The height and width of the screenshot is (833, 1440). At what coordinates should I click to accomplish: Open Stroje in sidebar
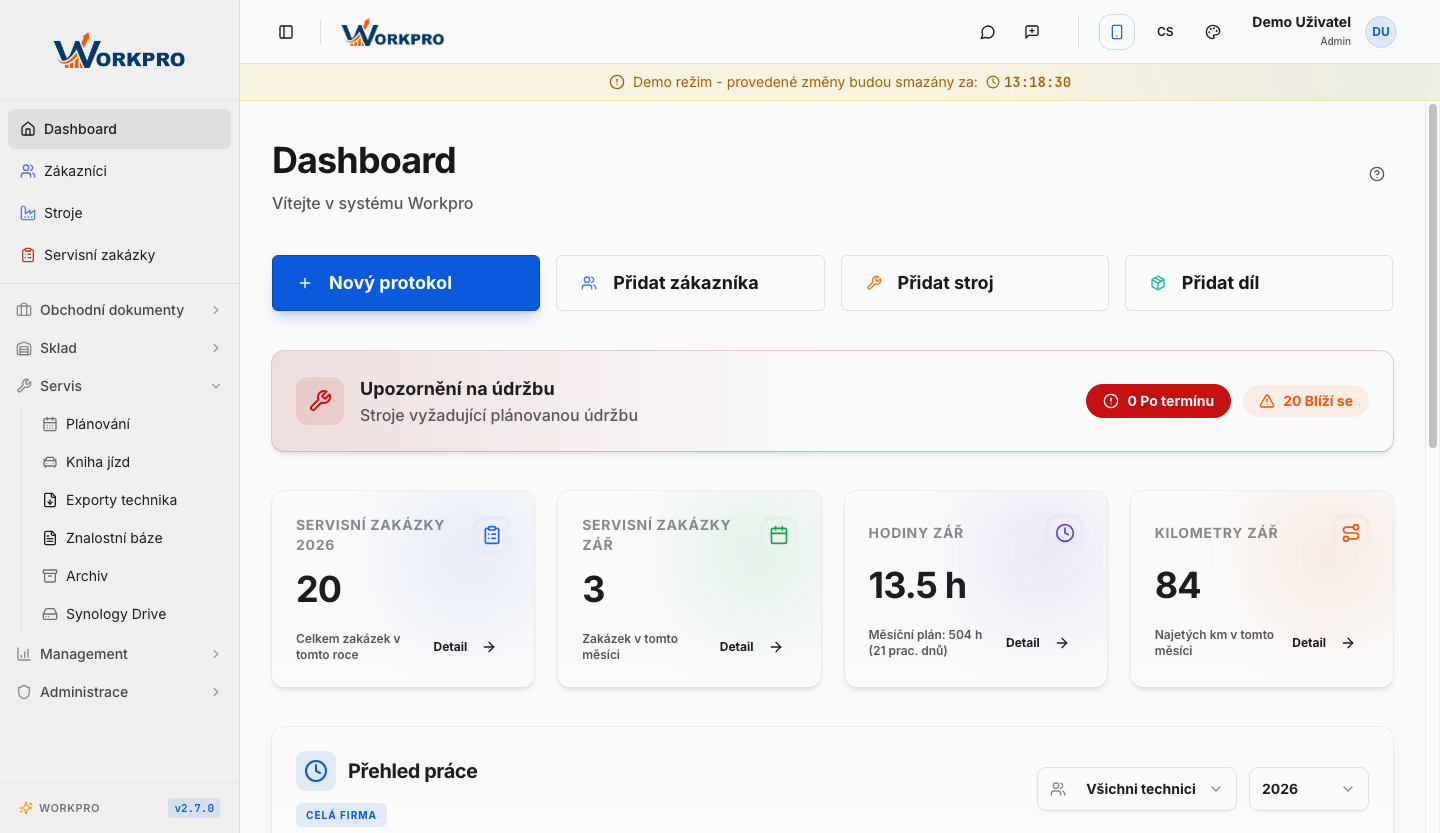coord(119,213)
